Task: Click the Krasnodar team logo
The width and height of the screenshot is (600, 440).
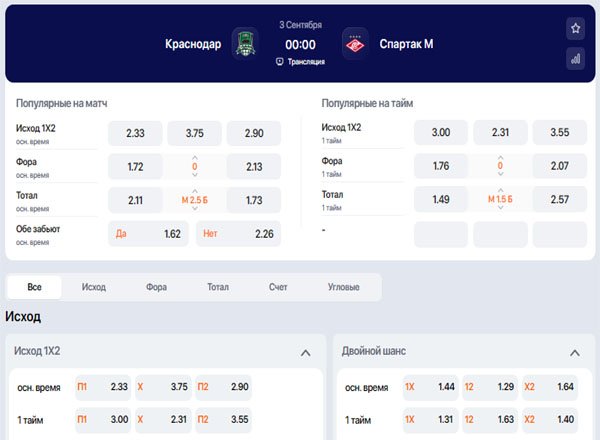Action: 245,44
